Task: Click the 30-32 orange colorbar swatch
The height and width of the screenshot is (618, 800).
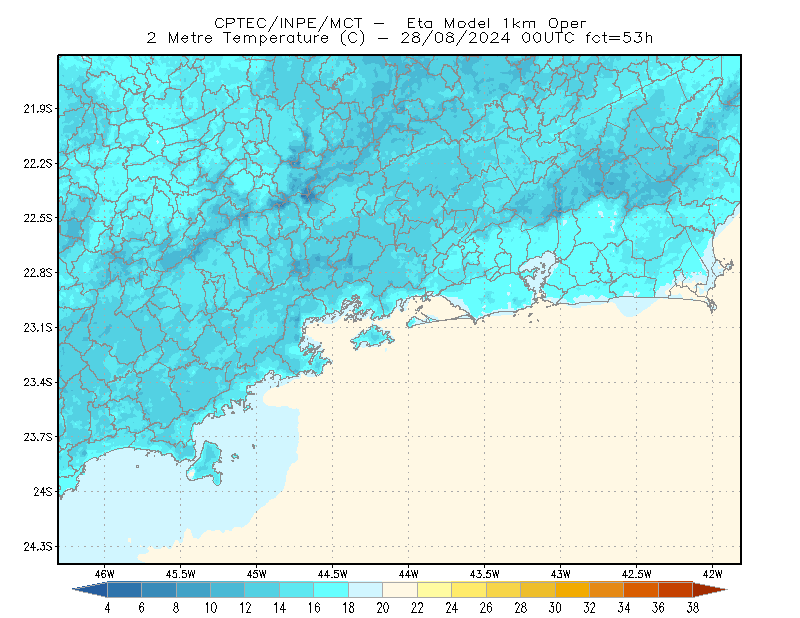Action: tap(572, 590)
